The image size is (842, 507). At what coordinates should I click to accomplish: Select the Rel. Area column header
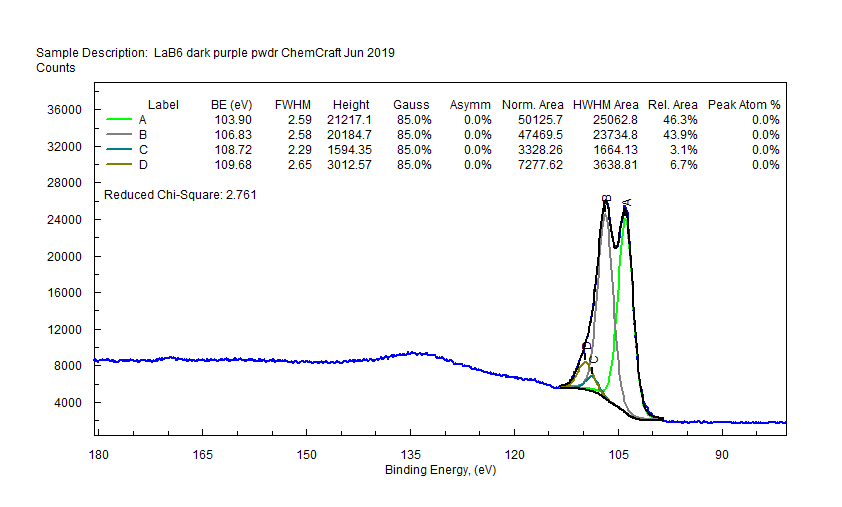click(672, 105)
